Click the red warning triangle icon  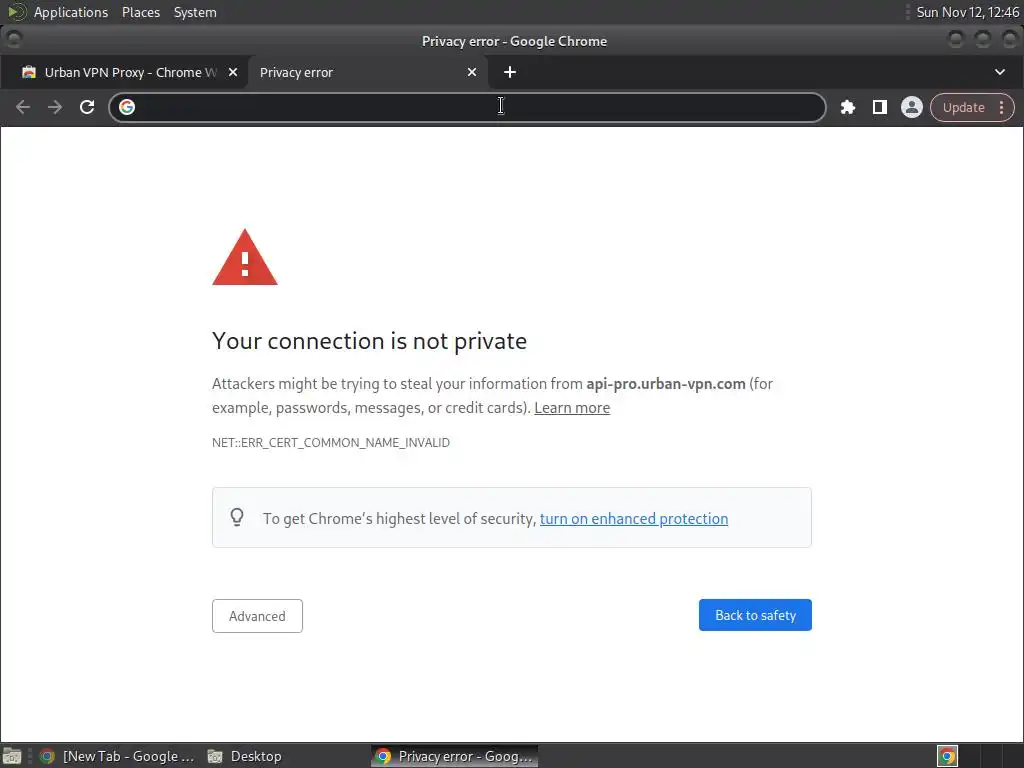pos(245,257)
